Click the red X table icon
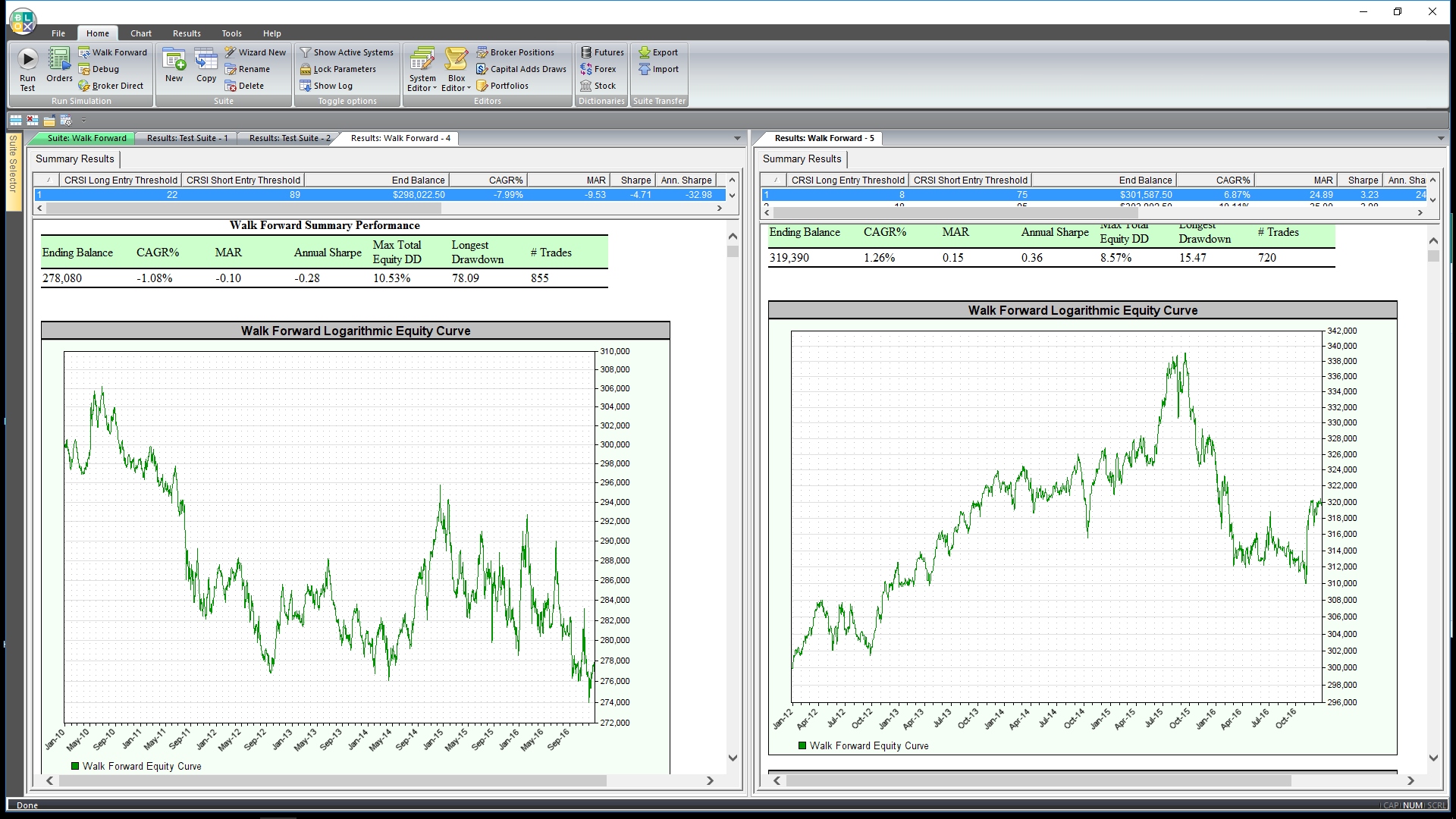 tap(32, 120)
